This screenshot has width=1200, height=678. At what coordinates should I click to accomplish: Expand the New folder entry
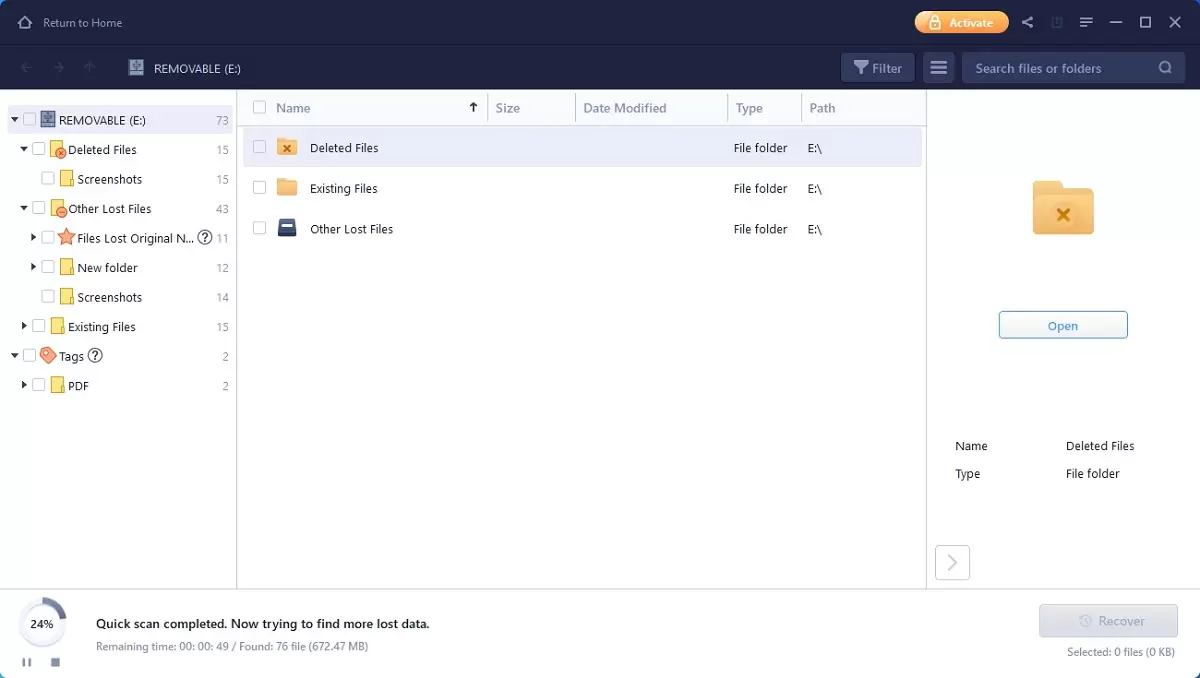pyautogui.click(x=32, y=267)
